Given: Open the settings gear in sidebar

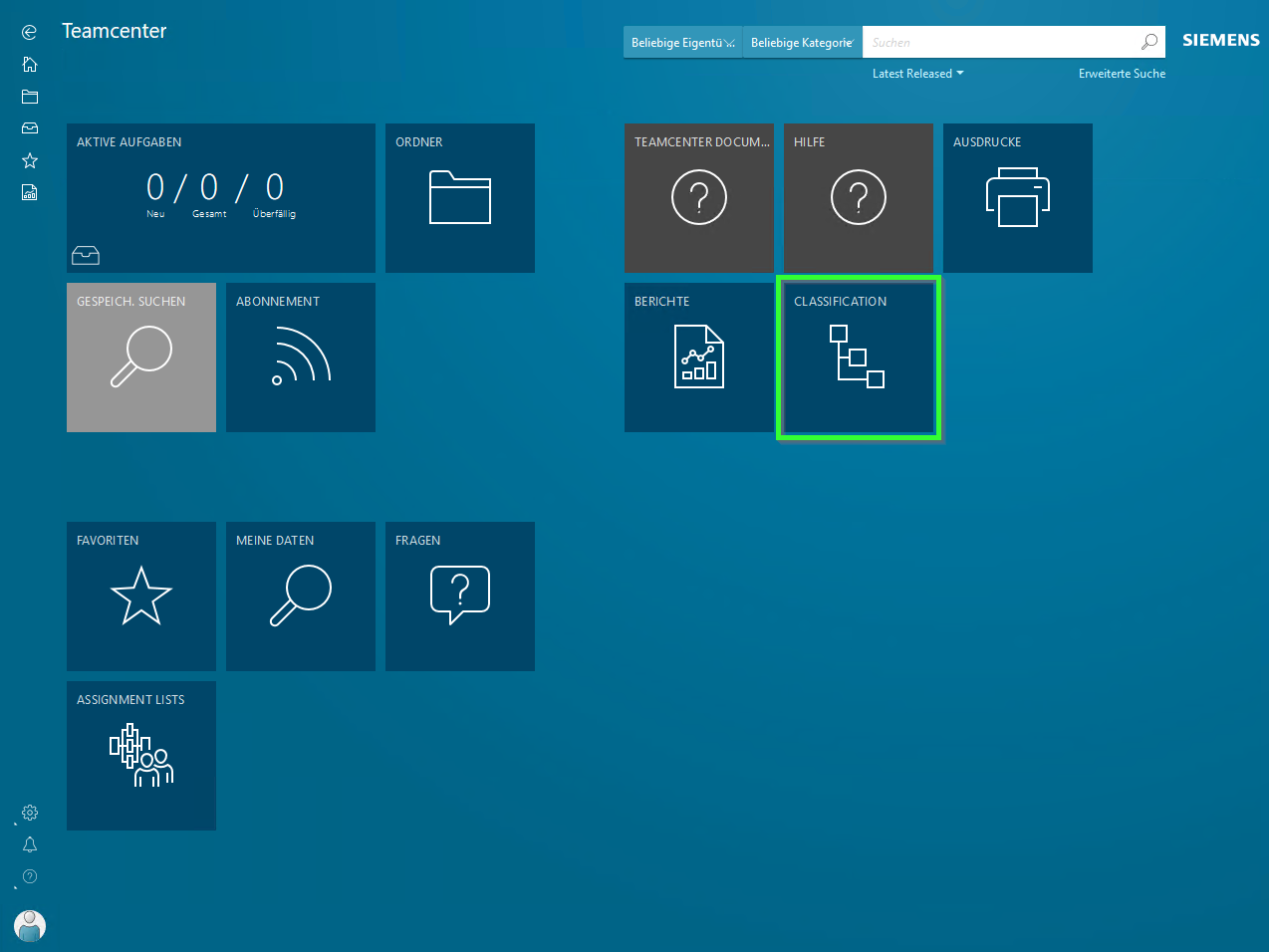Looking at the screenshot, I should pos(30,813).
